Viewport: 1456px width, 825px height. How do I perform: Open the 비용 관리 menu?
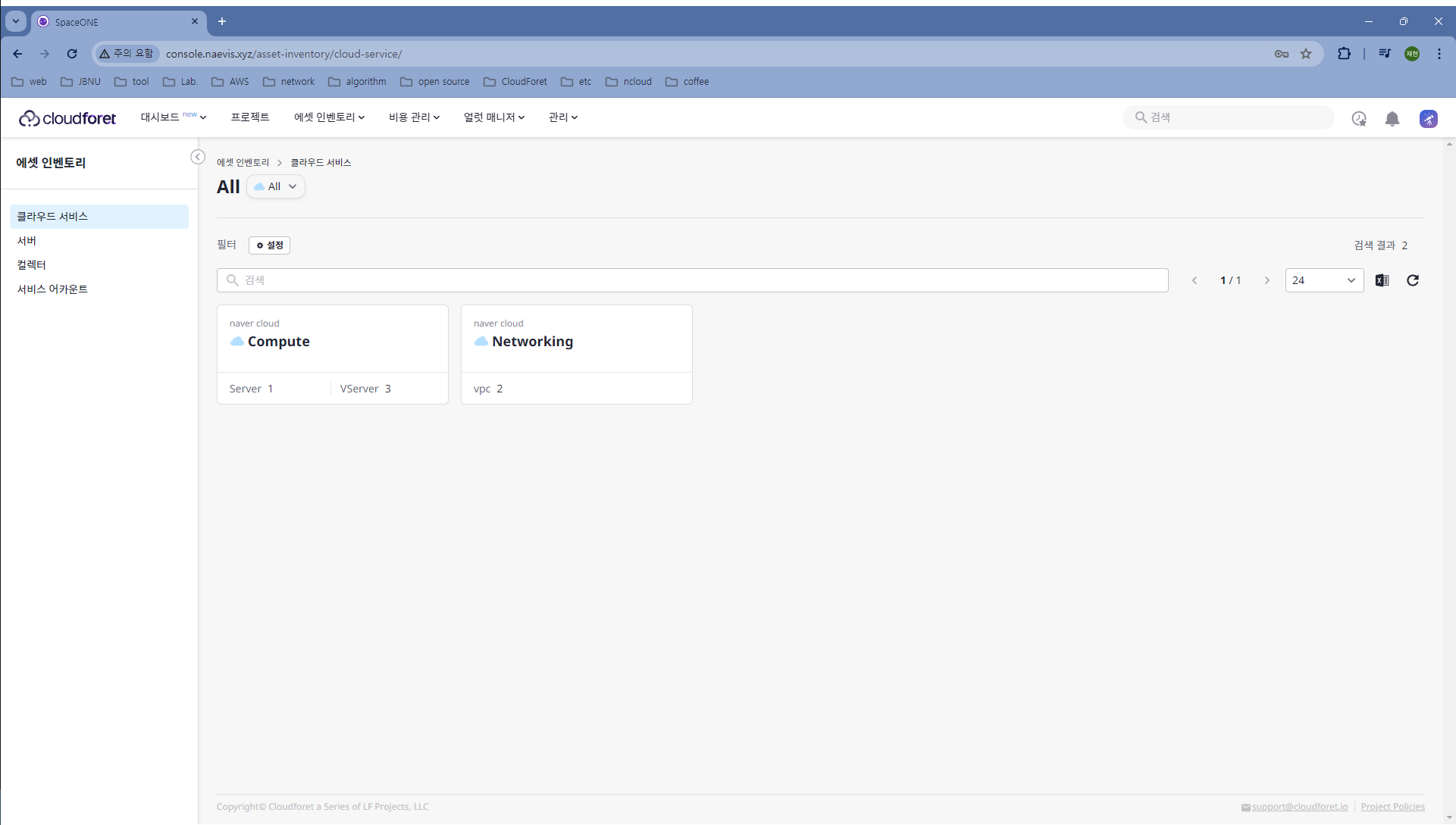tap(414, 117)
